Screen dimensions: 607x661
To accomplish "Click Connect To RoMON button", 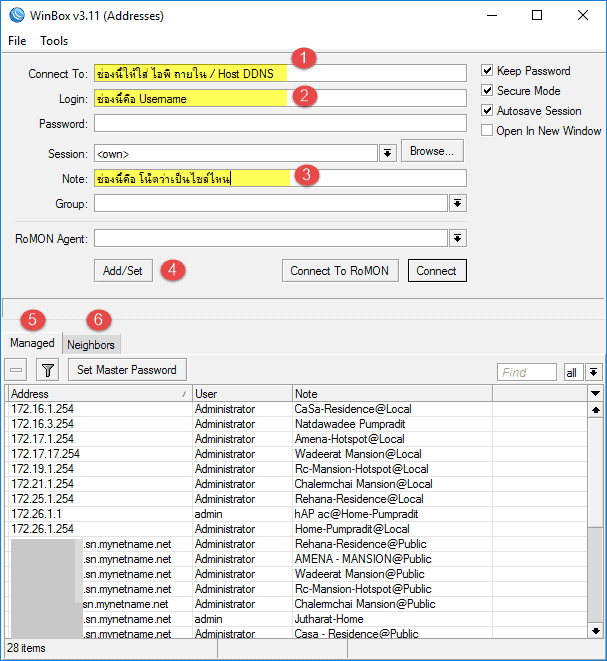I will [x=340, y=271].
